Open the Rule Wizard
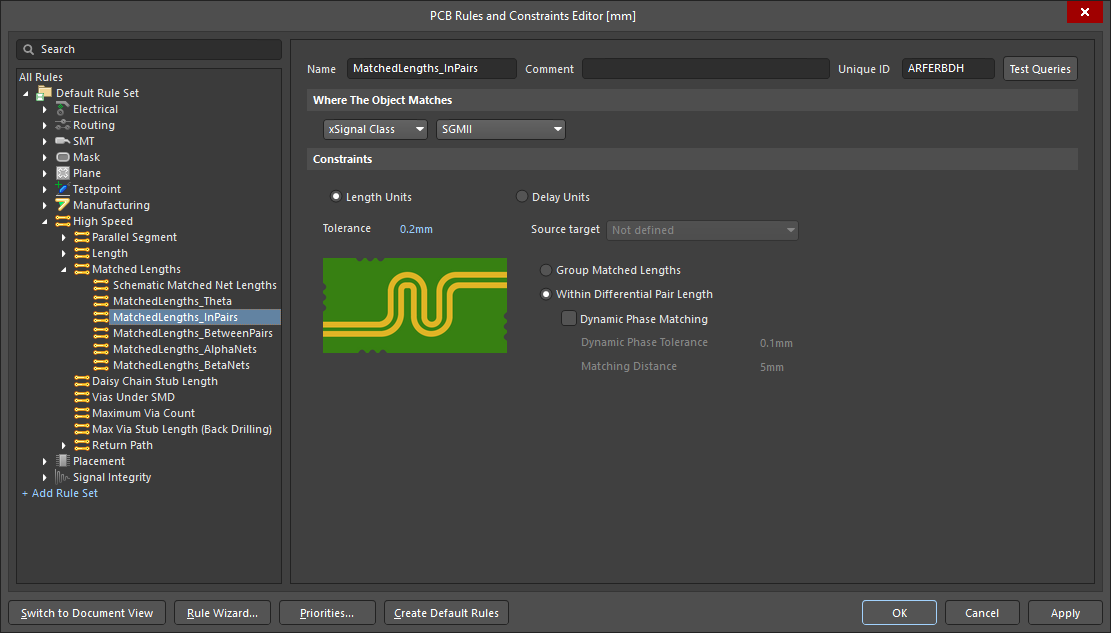The height and width of the screenshot is (633, 1111). [222, 613]
